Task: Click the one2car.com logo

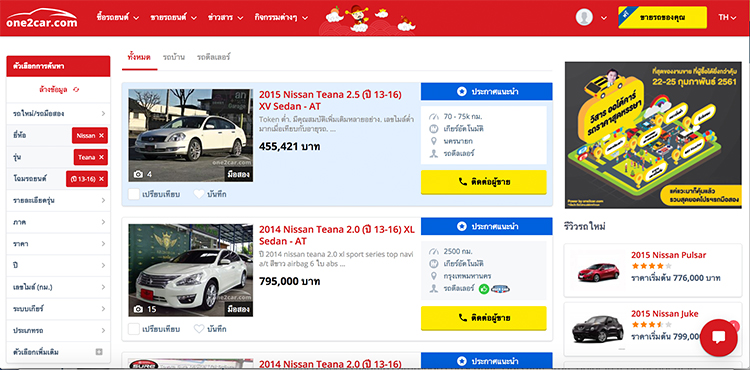Action: (42, 18)
